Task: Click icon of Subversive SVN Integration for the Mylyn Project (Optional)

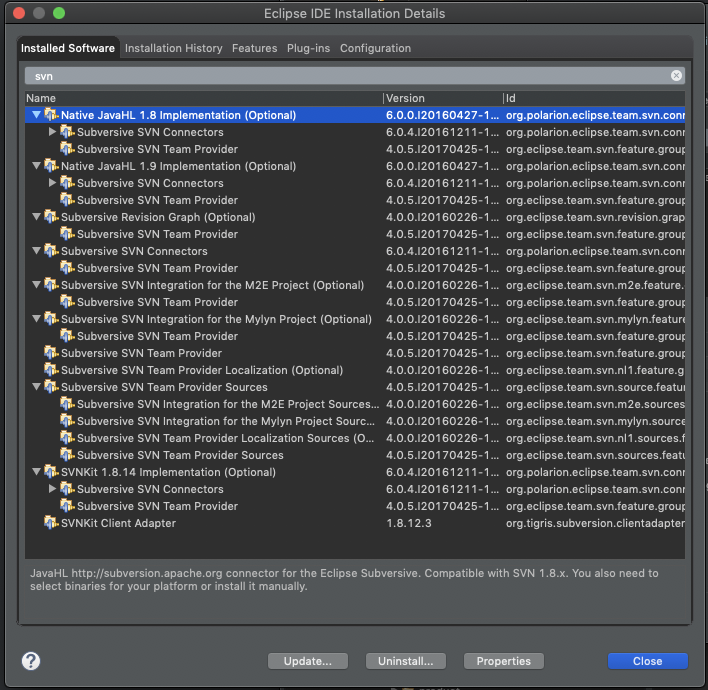Action: [x=51, y=319]
